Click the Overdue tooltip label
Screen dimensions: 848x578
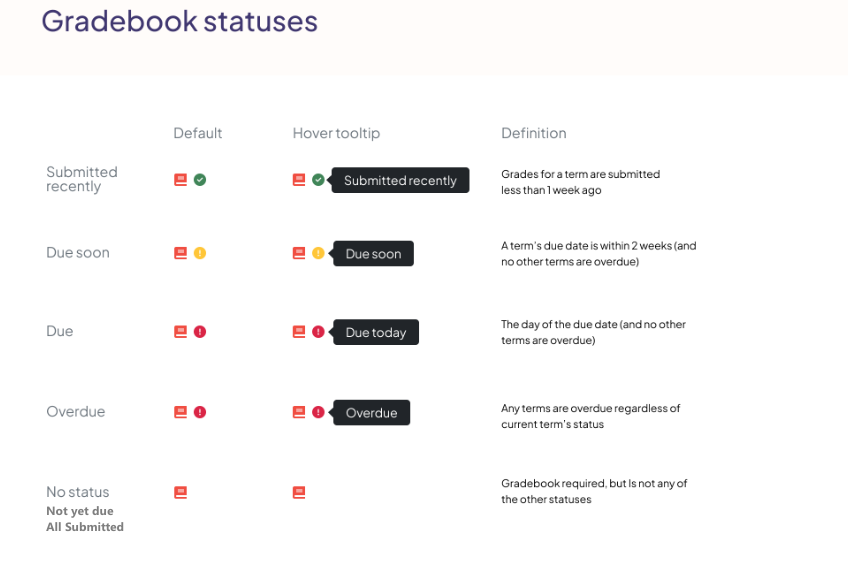click(x=372, y=413)
